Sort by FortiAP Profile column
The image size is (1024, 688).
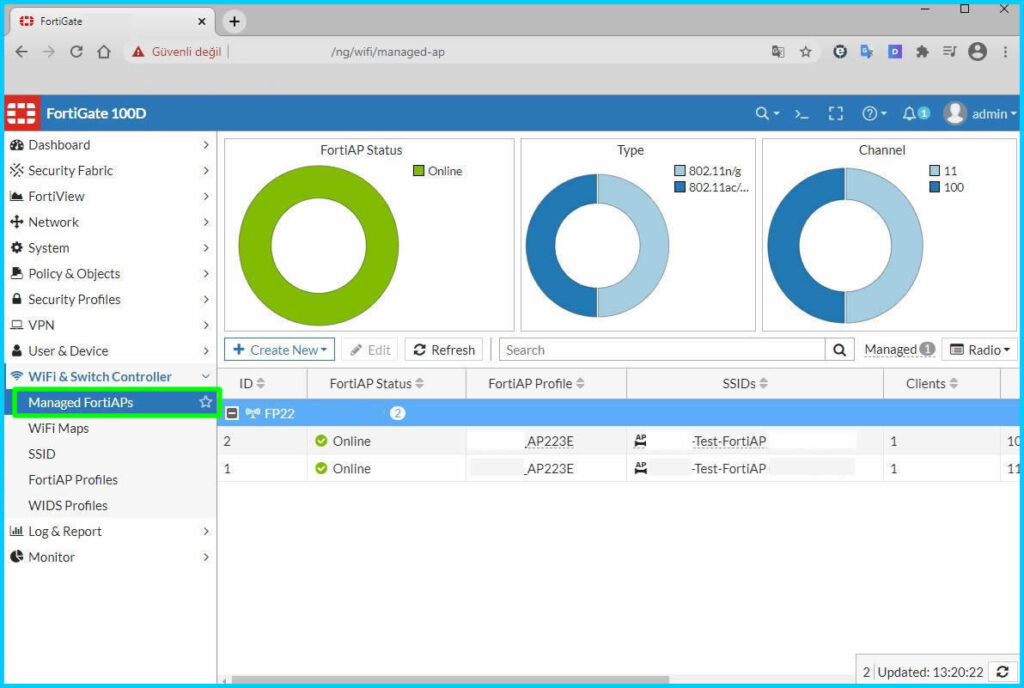[536, 384]
